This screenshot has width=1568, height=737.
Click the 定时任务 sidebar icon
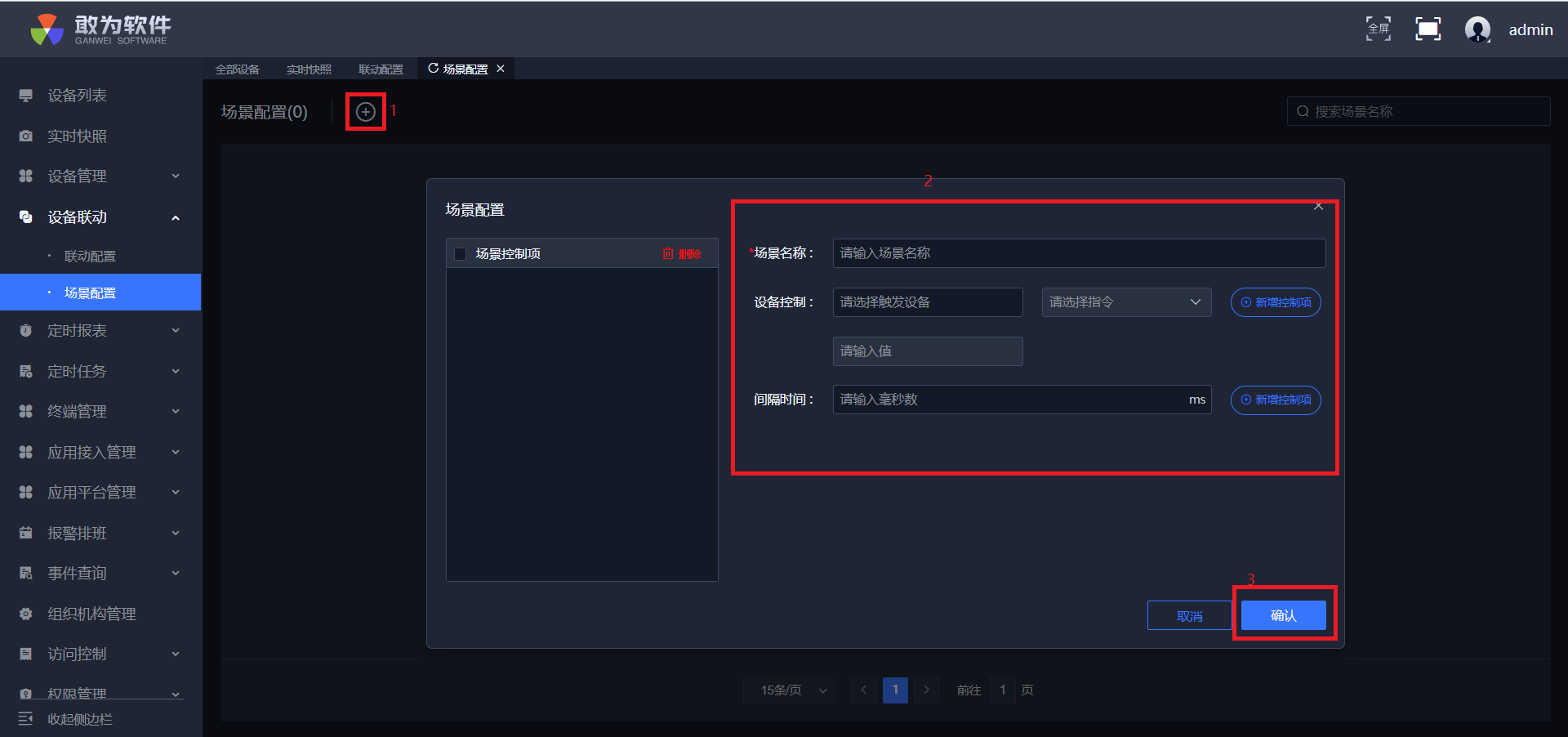[26, 372]
